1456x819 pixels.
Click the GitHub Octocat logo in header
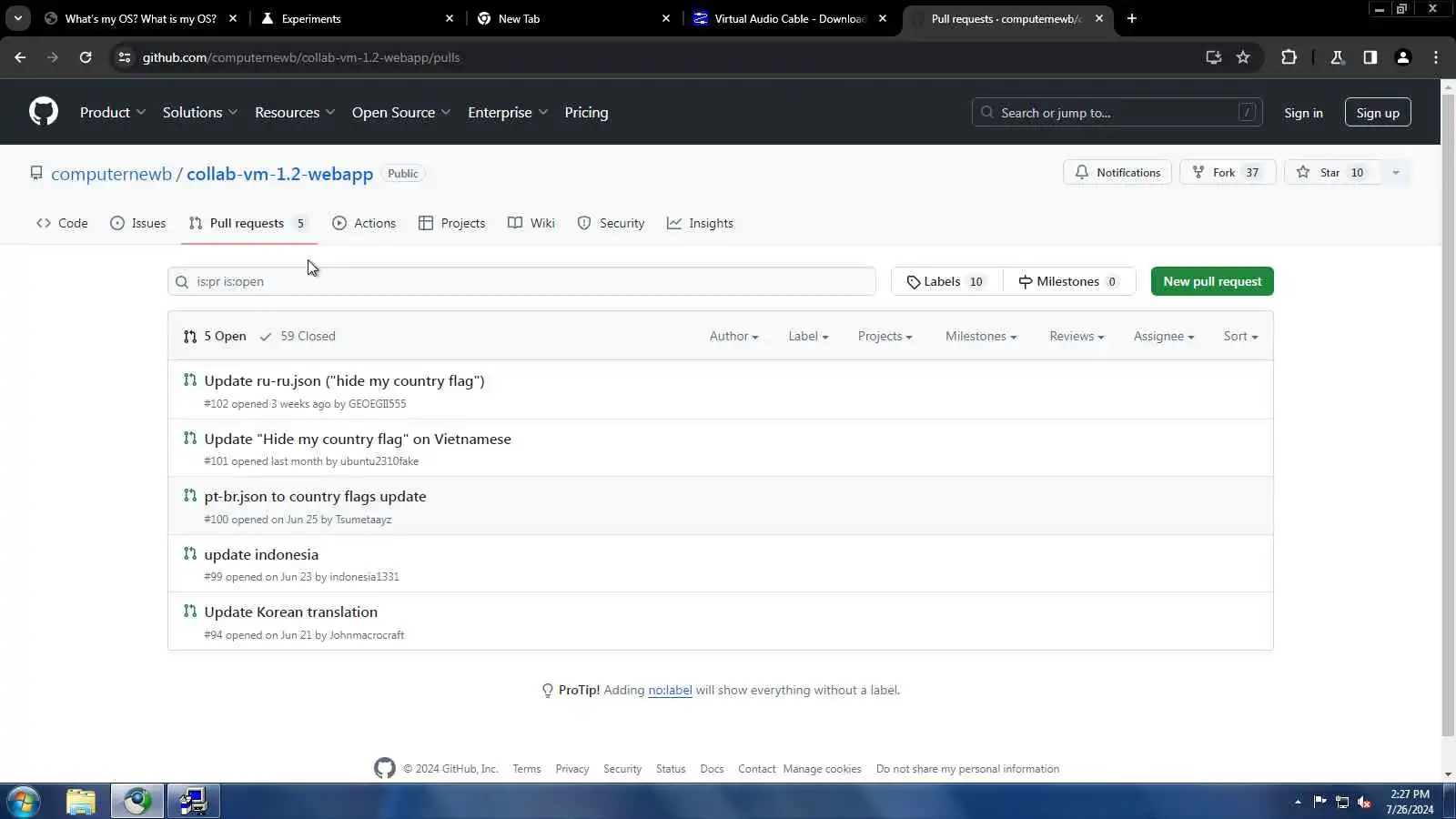44,112
